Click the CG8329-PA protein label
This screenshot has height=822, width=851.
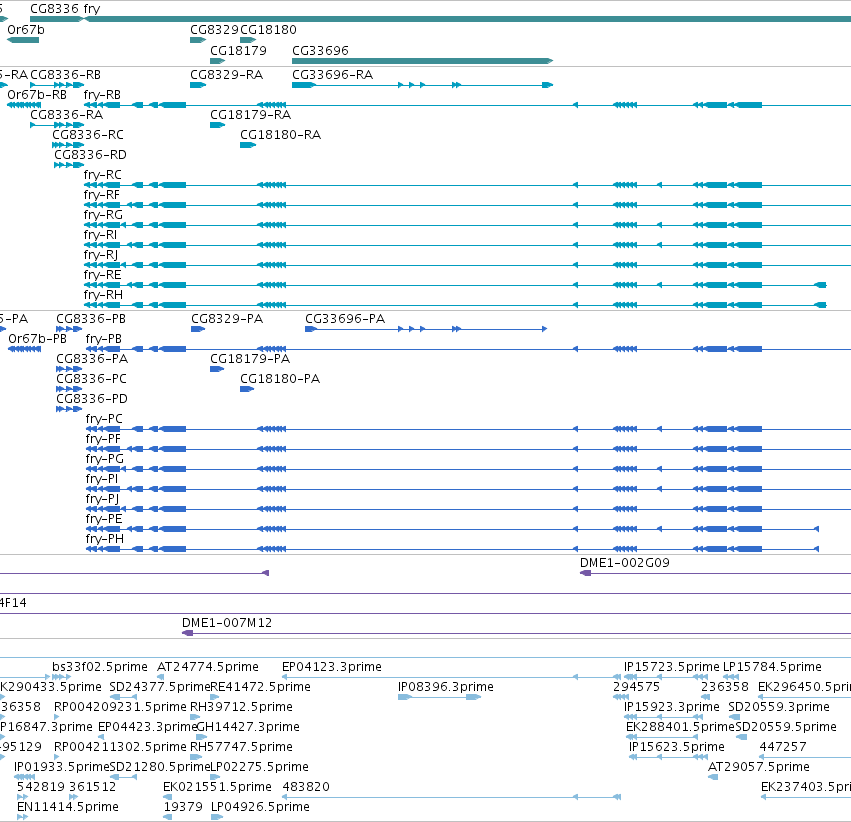coord(227,319)
